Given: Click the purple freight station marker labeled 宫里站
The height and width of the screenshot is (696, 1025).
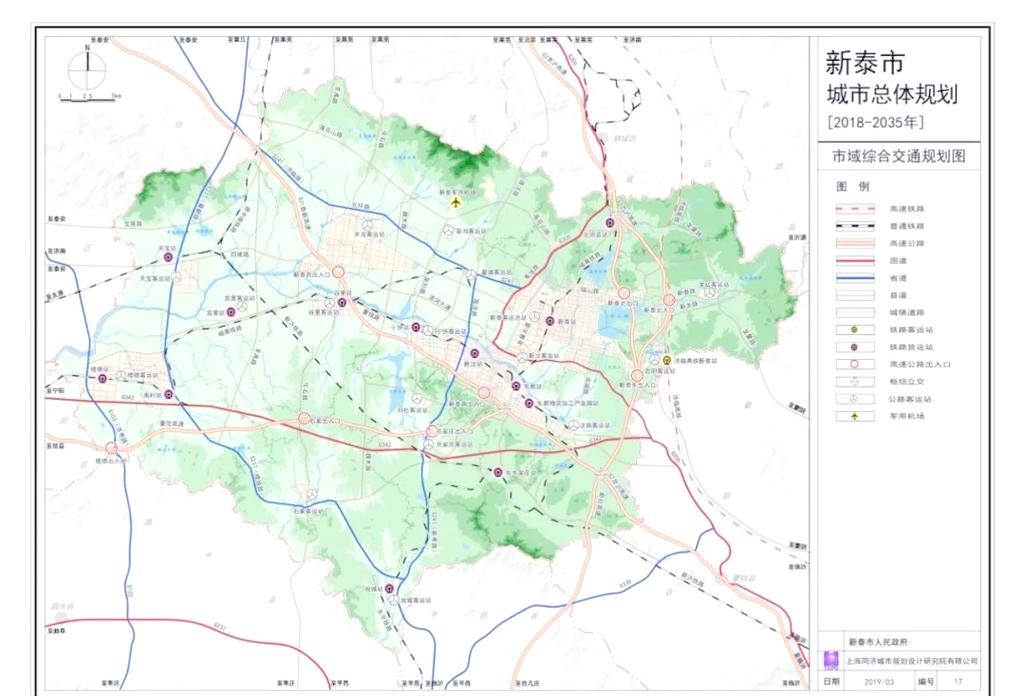Looking at the screenshot, I should [x=231, y=312].
